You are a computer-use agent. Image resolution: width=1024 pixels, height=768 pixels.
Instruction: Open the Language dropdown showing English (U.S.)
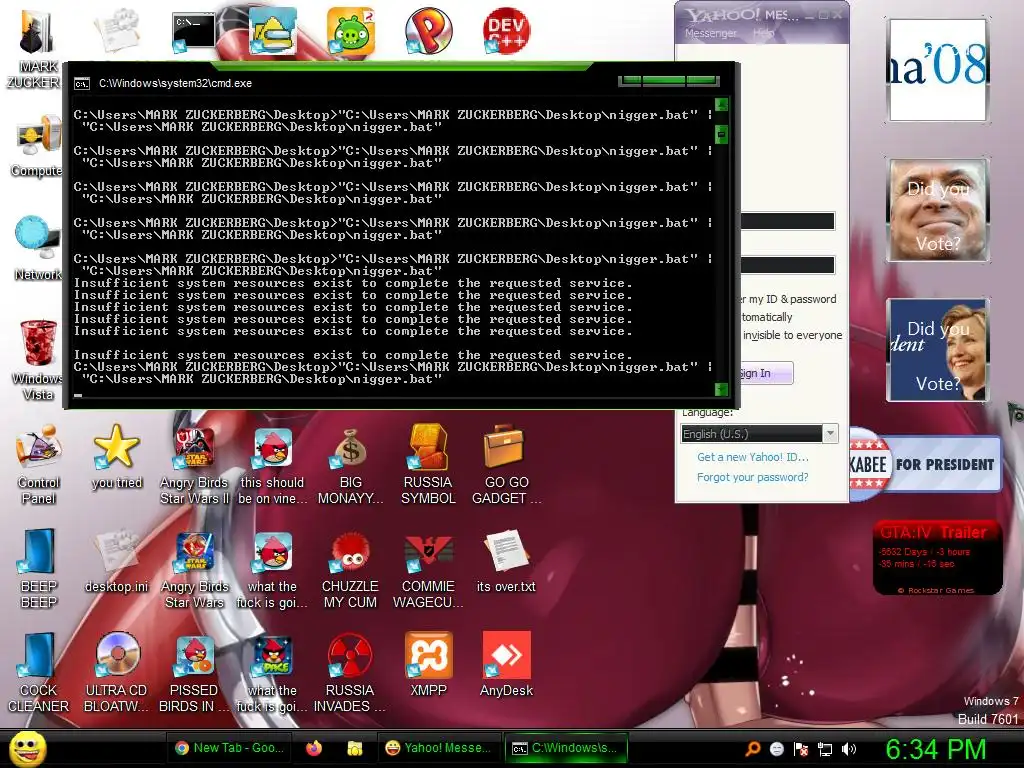pyautogui.click(x=759, y=434)
